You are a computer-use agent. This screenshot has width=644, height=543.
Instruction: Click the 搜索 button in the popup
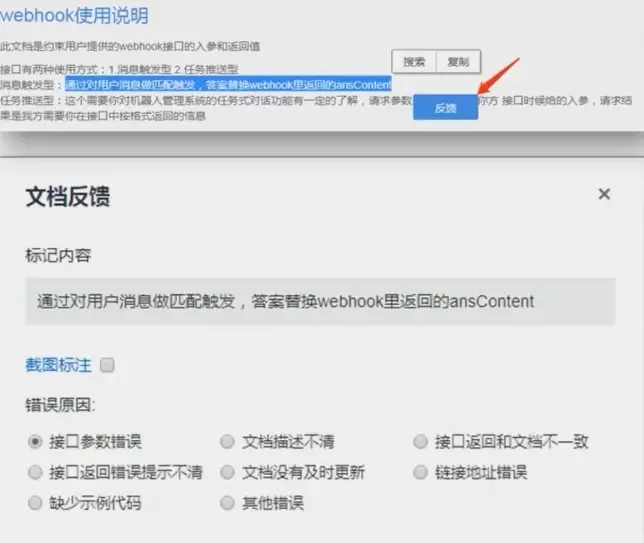(413, 62)
